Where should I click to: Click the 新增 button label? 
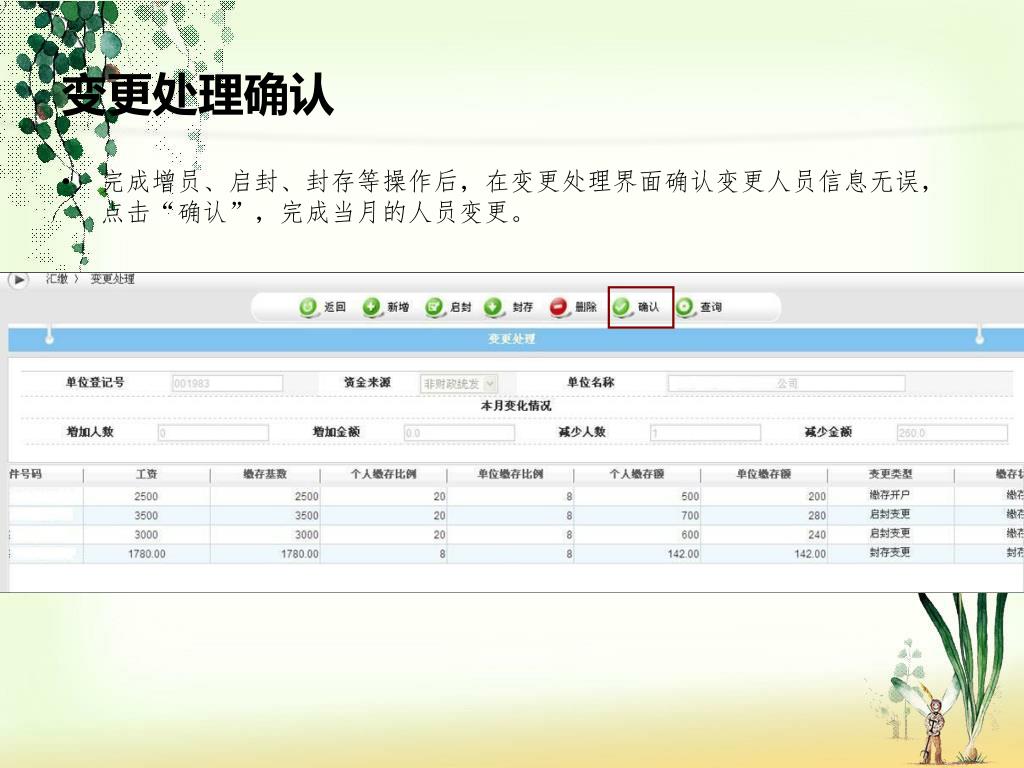398,307
